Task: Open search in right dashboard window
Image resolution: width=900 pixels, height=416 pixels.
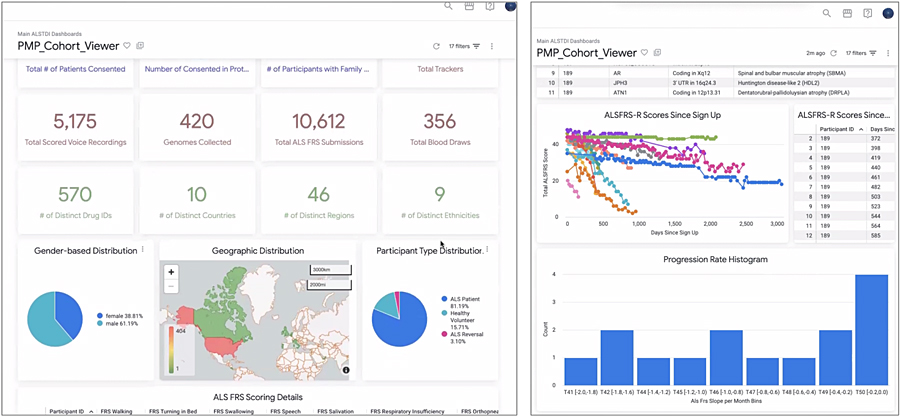Action: (827, 13)
